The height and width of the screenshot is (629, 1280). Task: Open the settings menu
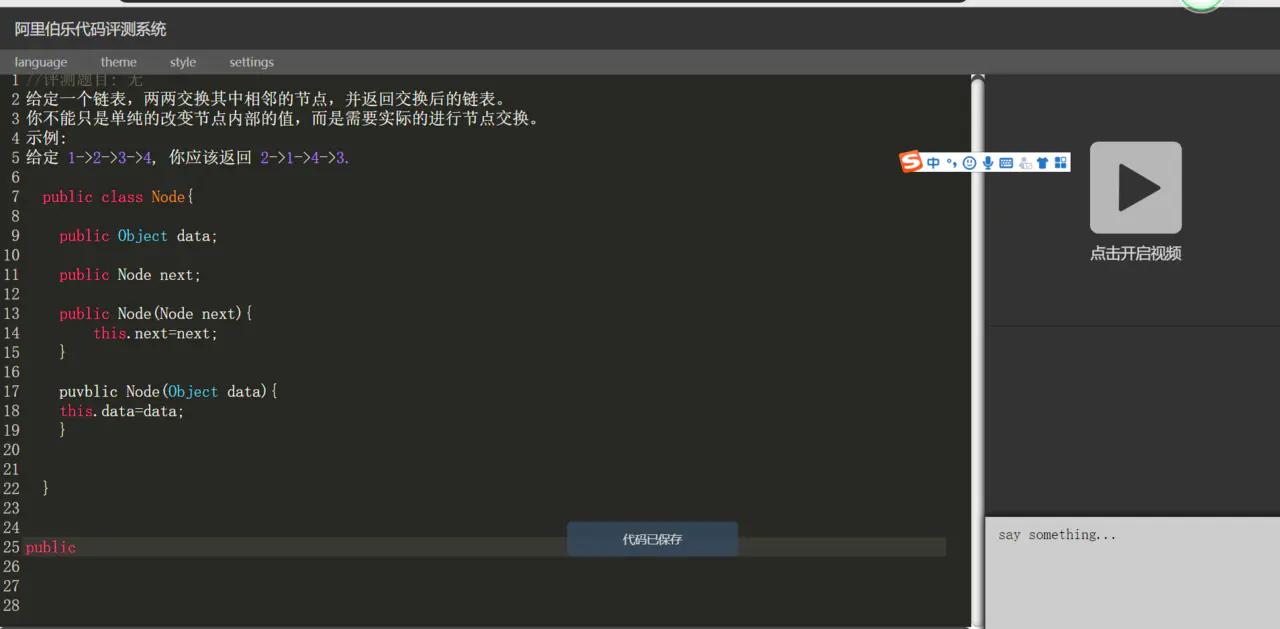(252, 62)
